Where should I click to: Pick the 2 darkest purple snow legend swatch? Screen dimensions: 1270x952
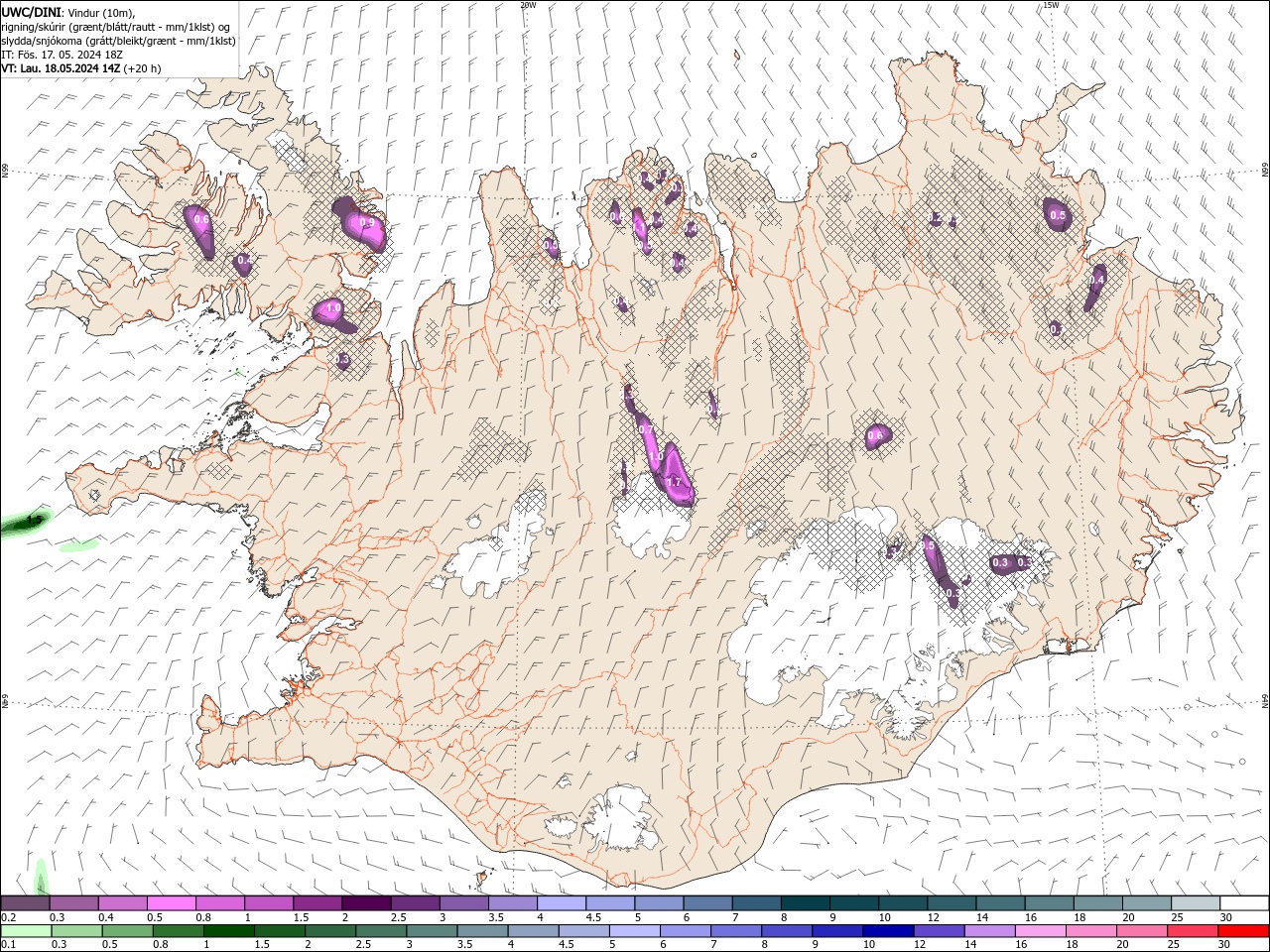366,903
